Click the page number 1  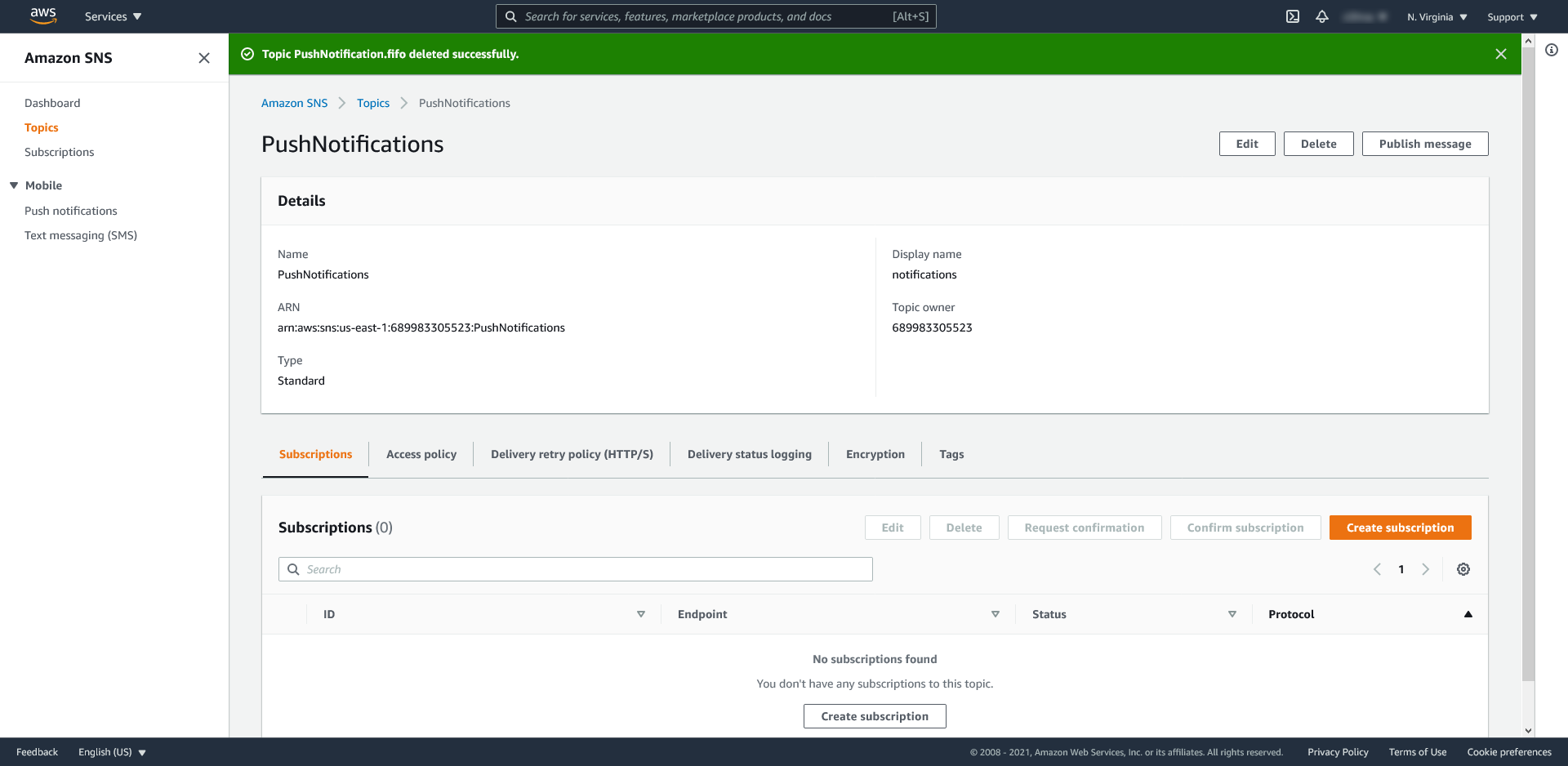point(1401,569)
